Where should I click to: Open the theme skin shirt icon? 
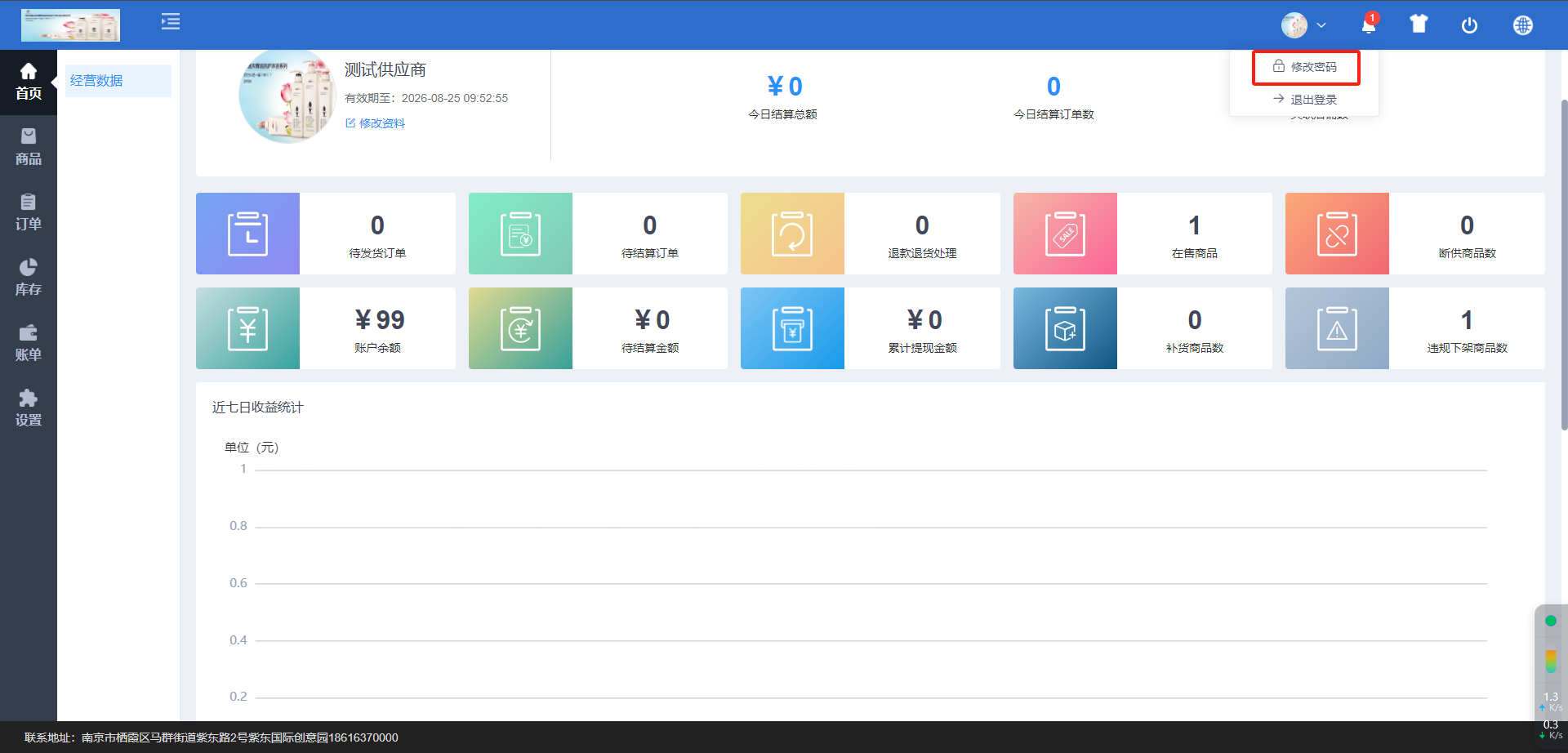click(x=1419, y=25)
